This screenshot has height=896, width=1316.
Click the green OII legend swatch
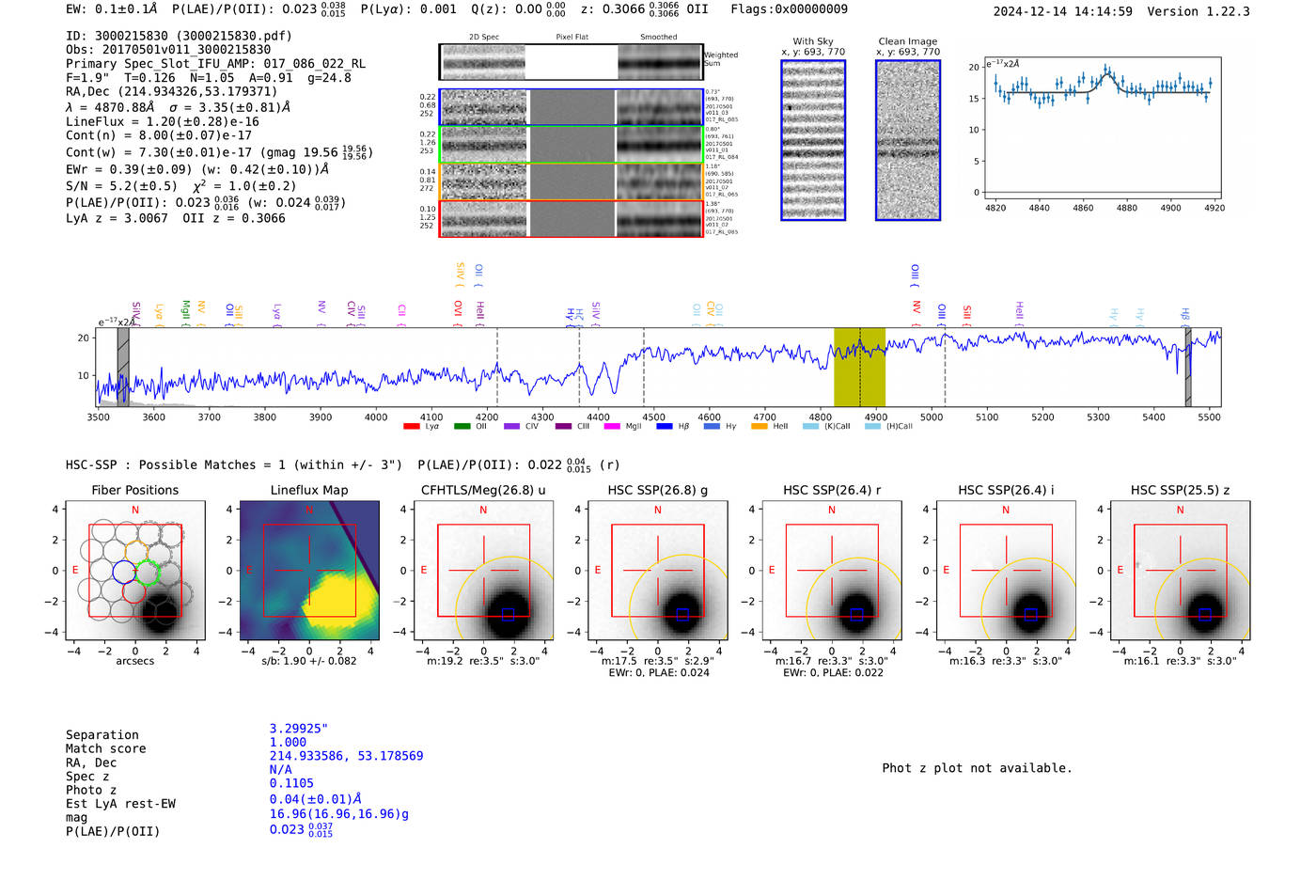(x=462, y=427)
